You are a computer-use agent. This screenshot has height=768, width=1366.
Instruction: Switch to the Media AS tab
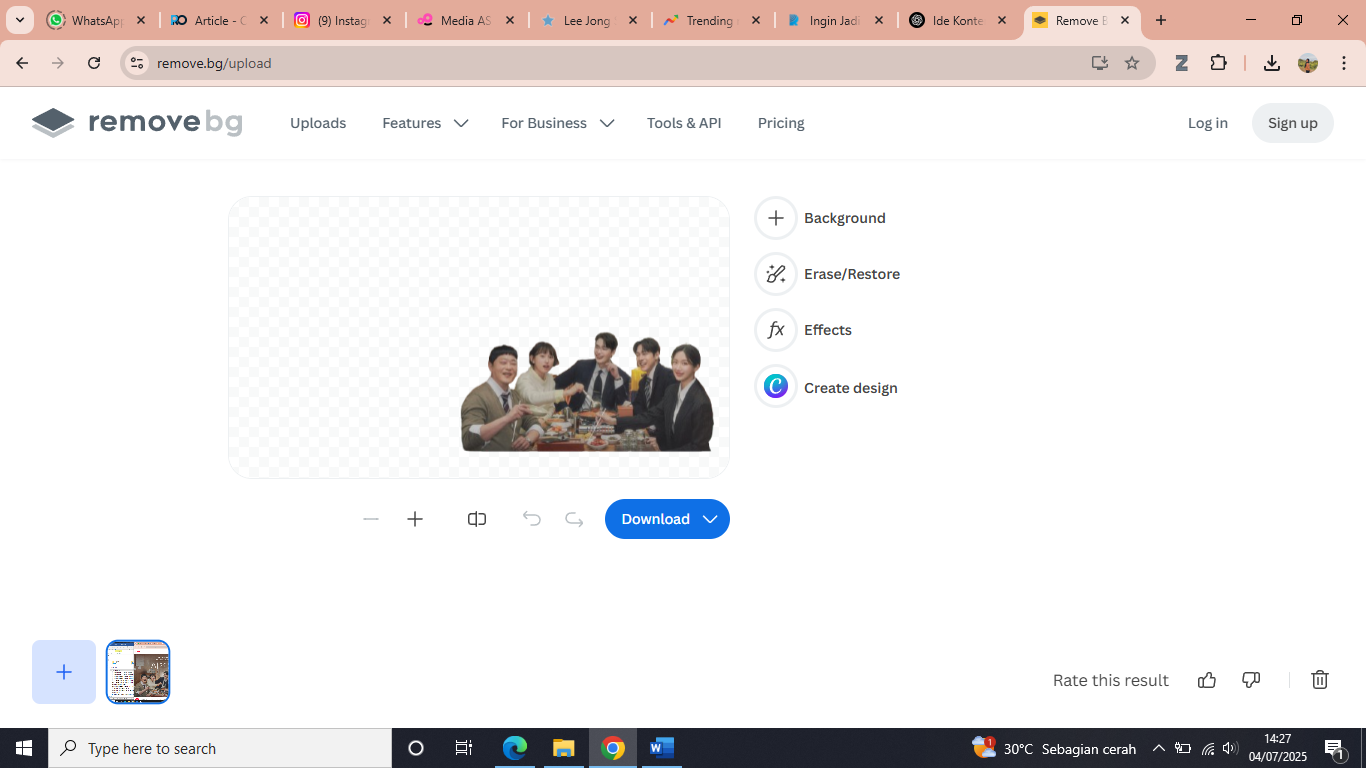coord(466,20)
